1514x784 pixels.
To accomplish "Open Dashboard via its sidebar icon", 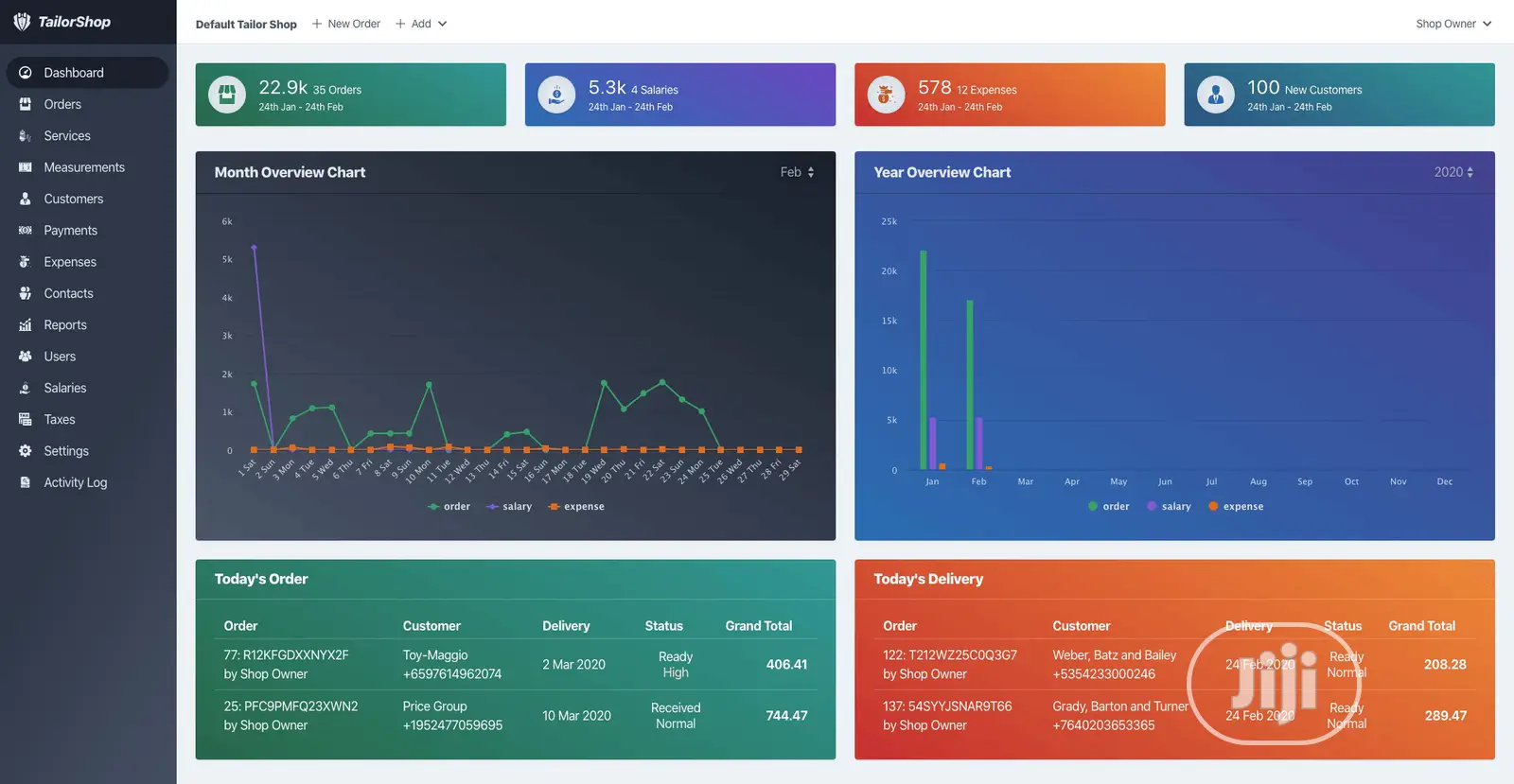I will click(26, 73).
